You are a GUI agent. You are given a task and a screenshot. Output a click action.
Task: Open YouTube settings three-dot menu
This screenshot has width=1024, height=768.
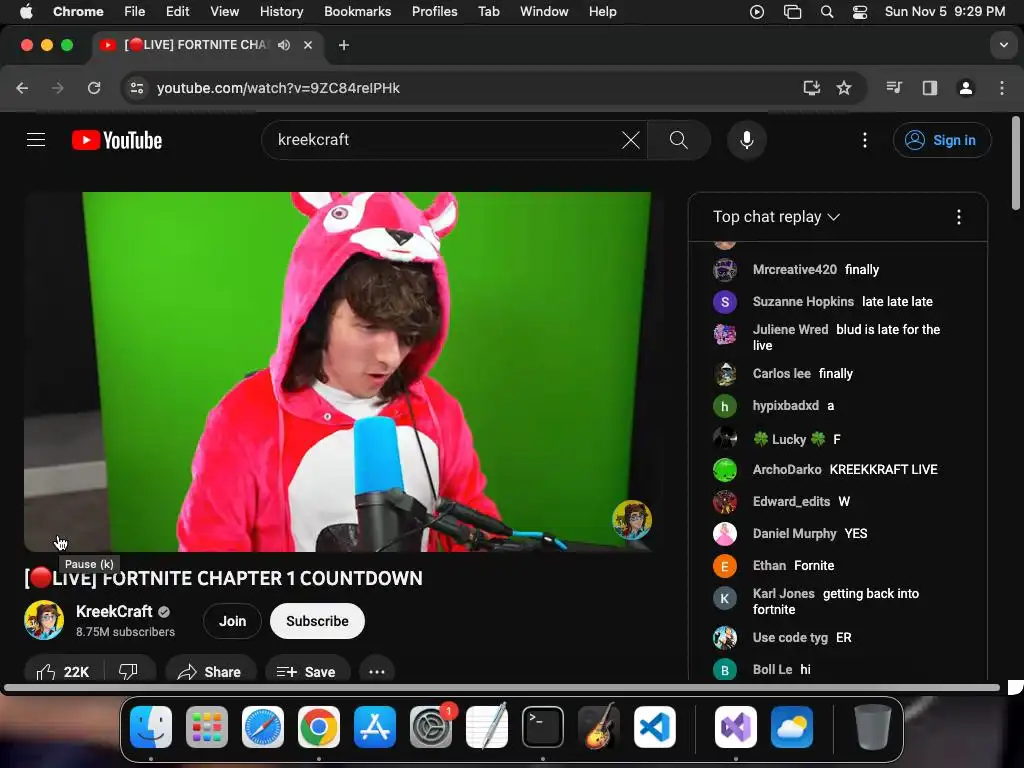(865, 140)
